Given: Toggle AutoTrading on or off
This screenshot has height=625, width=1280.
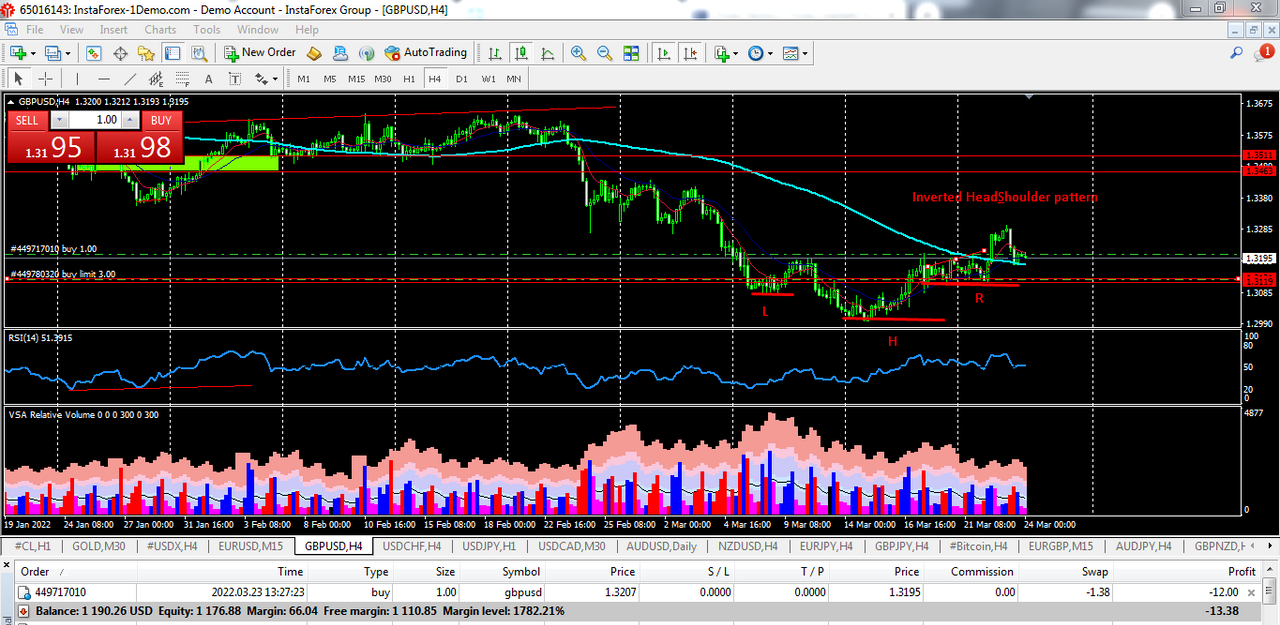Looking at the screenshot, I should coord(426,53).
